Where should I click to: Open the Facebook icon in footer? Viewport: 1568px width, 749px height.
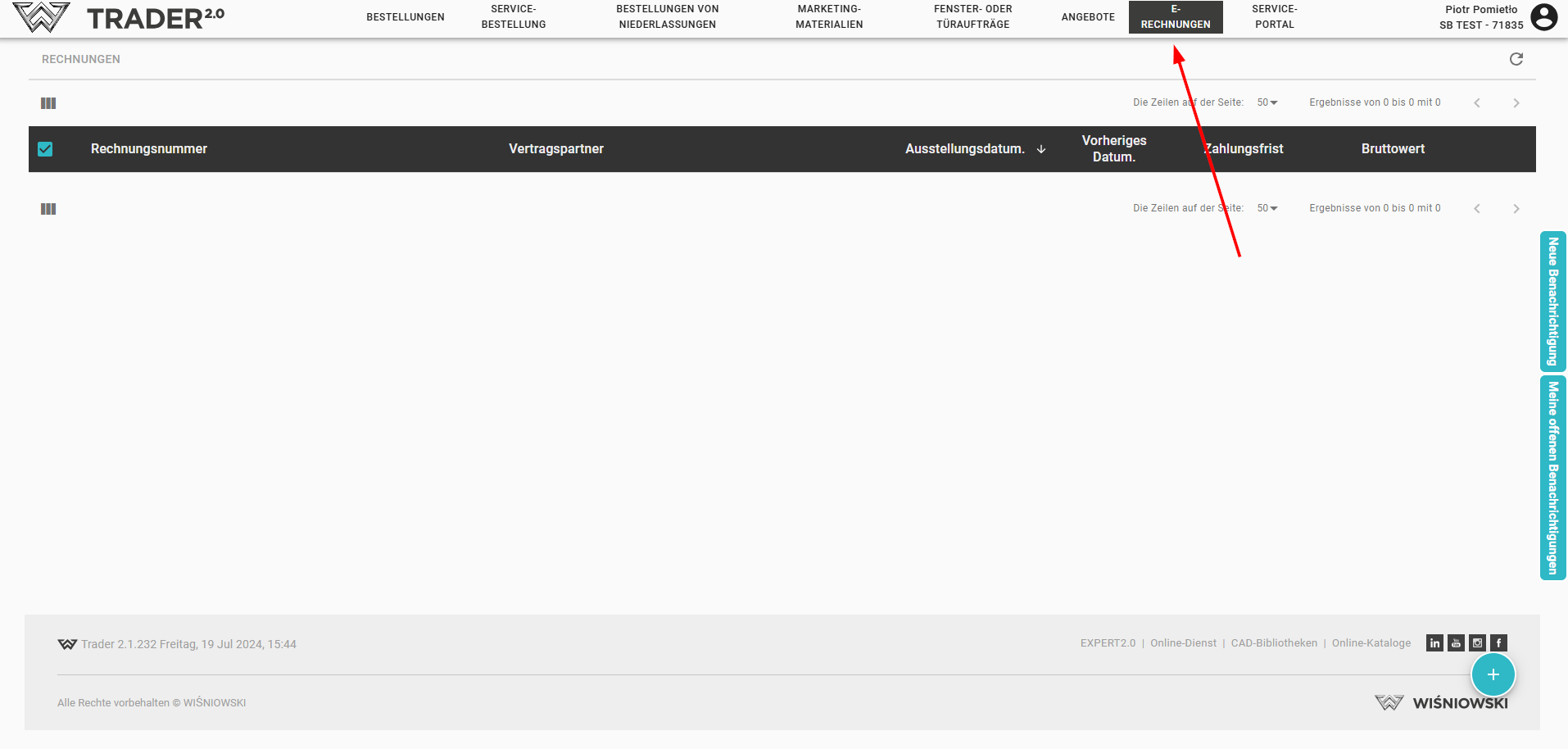[x=1498, y=643]
